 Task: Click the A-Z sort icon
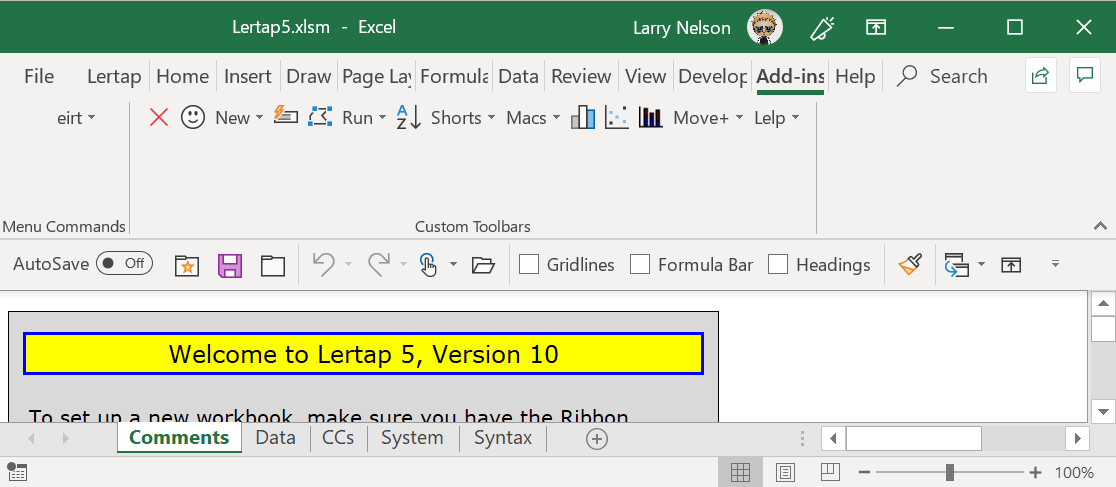(408, 118)
